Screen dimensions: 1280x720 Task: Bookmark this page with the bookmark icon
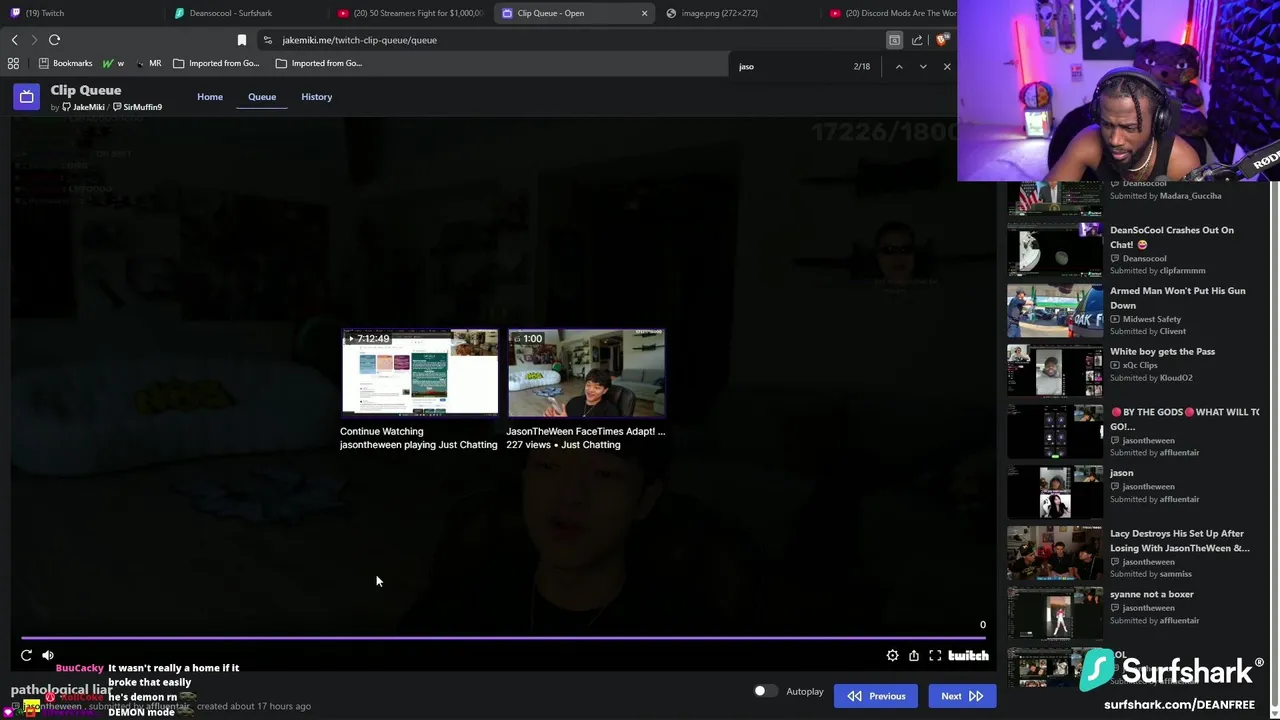241,40
